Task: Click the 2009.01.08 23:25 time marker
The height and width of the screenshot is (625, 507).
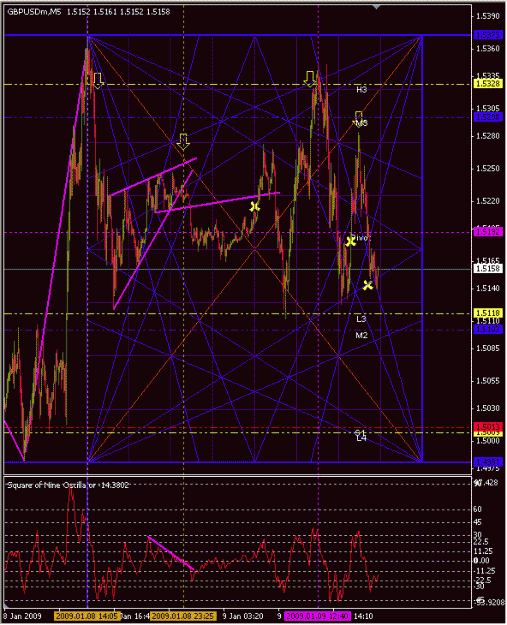Action: 183,616
